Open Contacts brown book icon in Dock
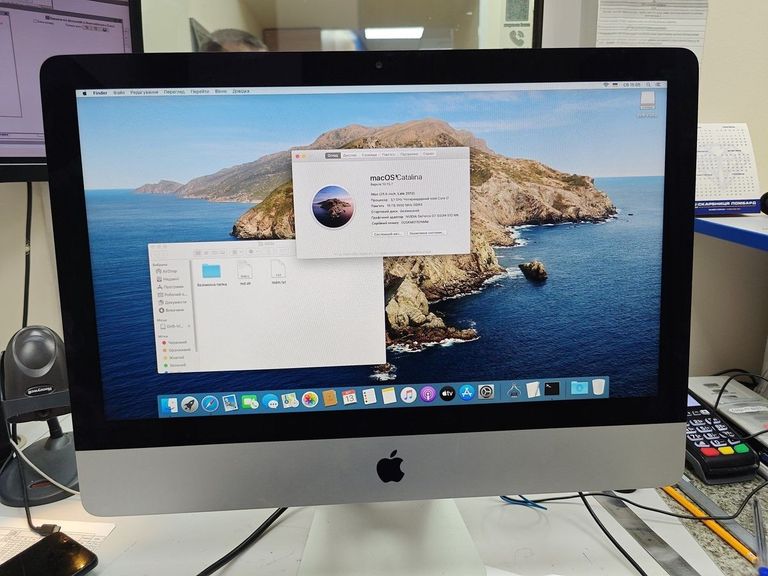This screenshot has width=768, height=576. tap(330, 398)
